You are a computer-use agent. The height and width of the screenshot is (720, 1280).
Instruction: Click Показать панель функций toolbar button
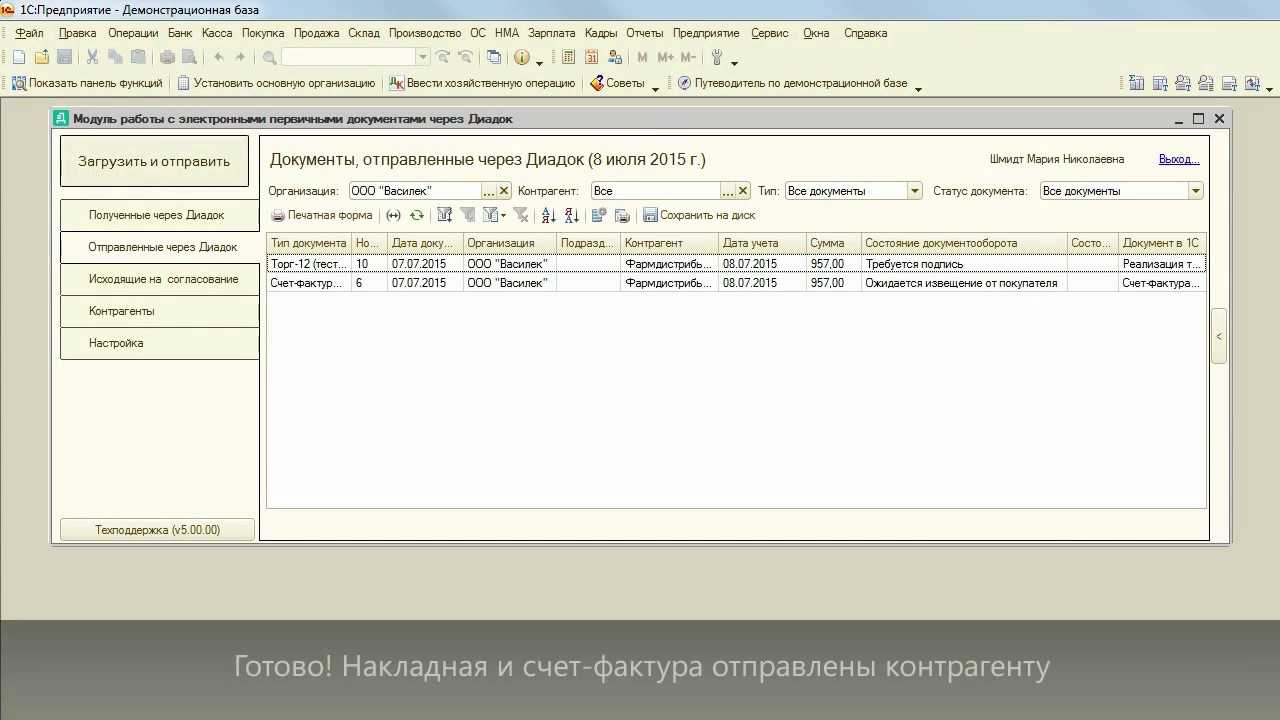pyautogui.click(x=88, y=83)
